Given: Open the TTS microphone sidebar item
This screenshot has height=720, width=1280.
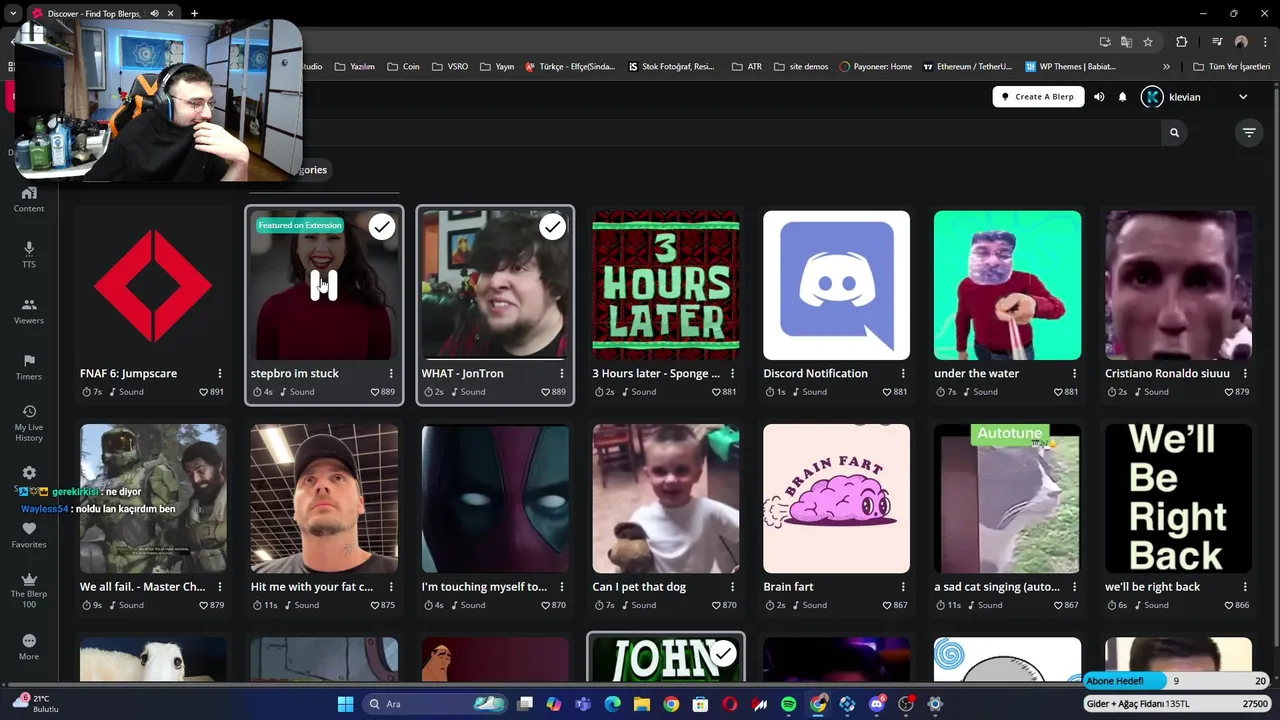Looking at the screenshot, I should click(29, 255).
